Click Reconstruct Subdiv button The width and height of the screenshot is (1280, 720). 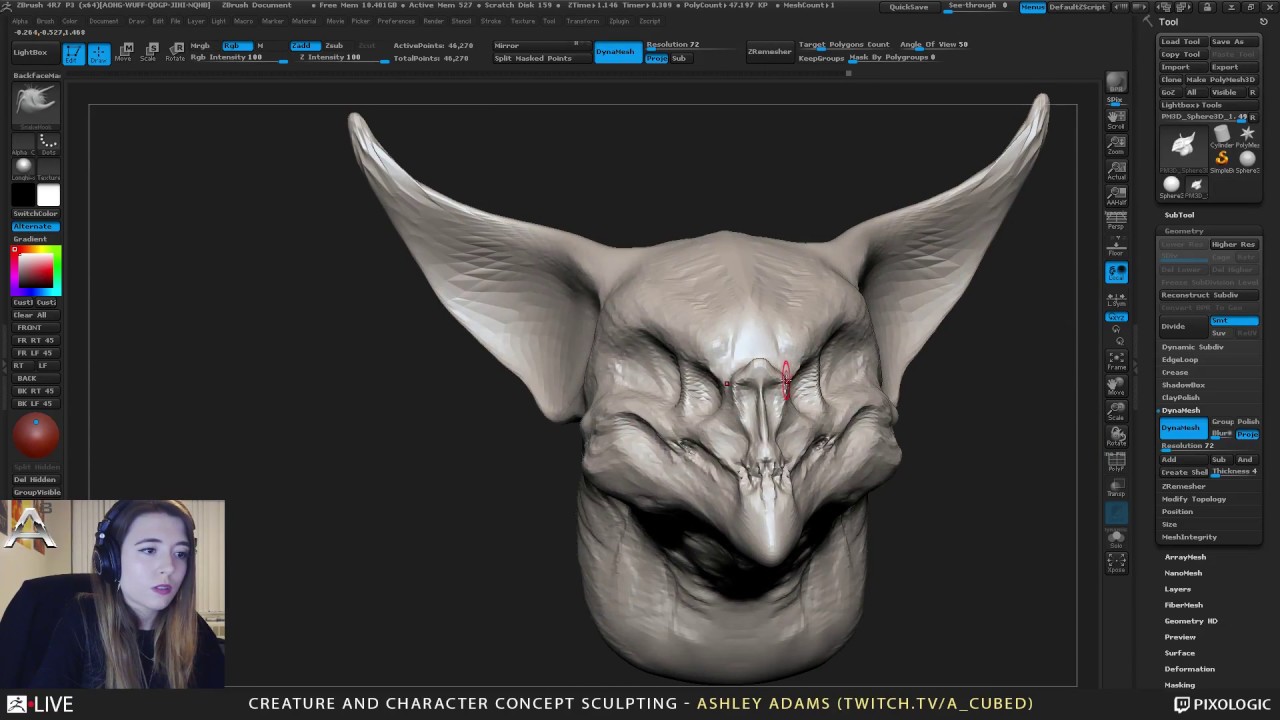[1209, 295]
